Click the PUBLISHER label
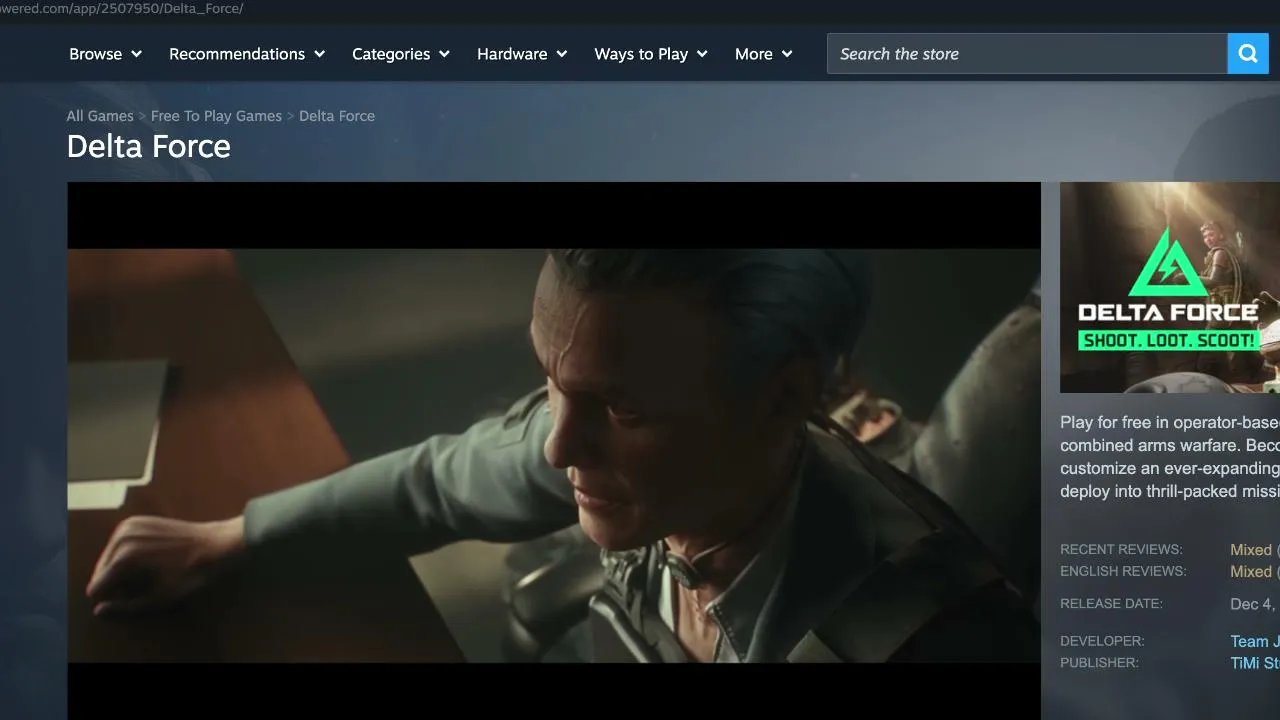This screenshot has height=720, width=1280. click(x=1099, y=662)
